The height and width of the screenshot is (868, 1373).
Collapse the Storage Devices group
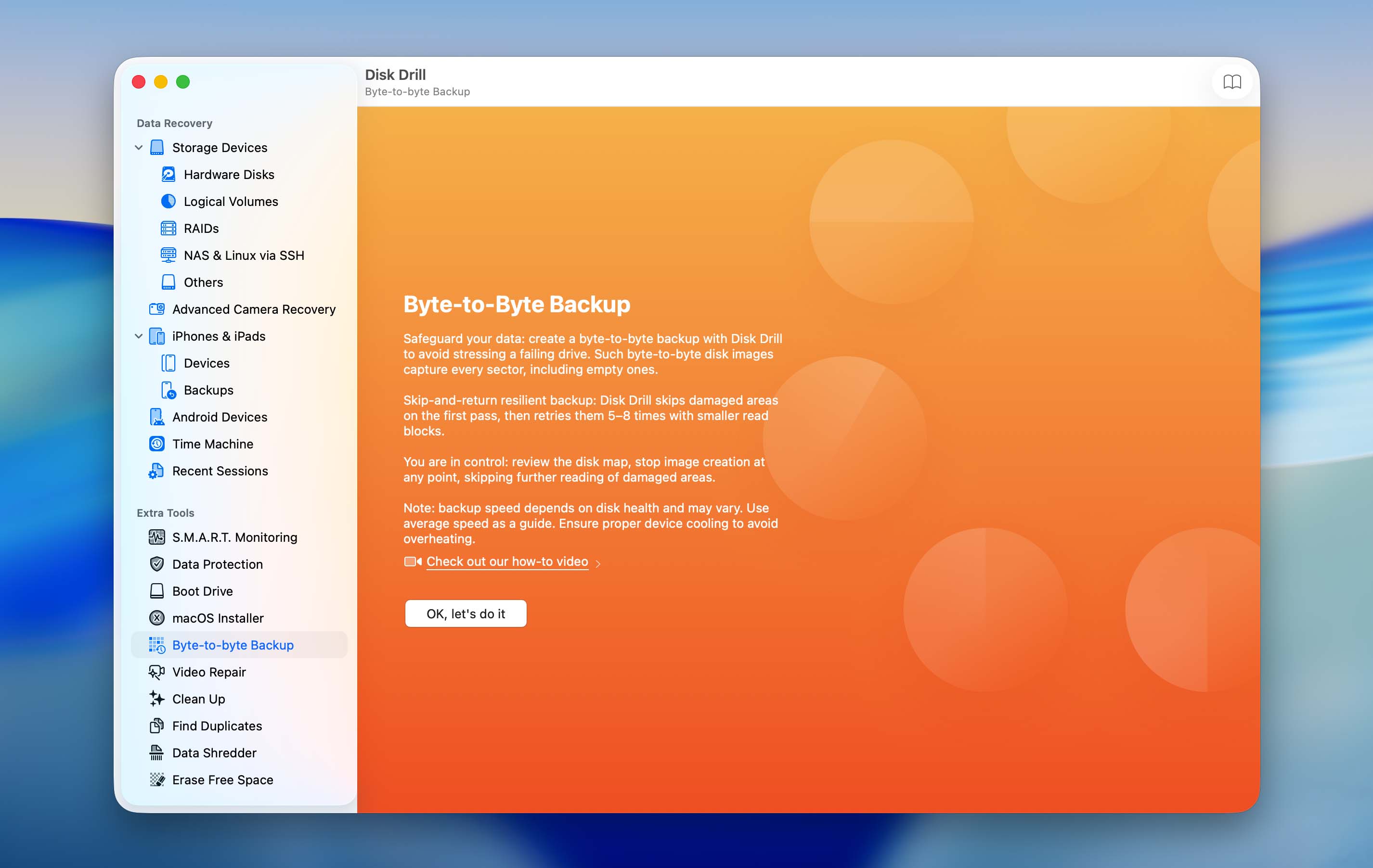tap(139, 148)
